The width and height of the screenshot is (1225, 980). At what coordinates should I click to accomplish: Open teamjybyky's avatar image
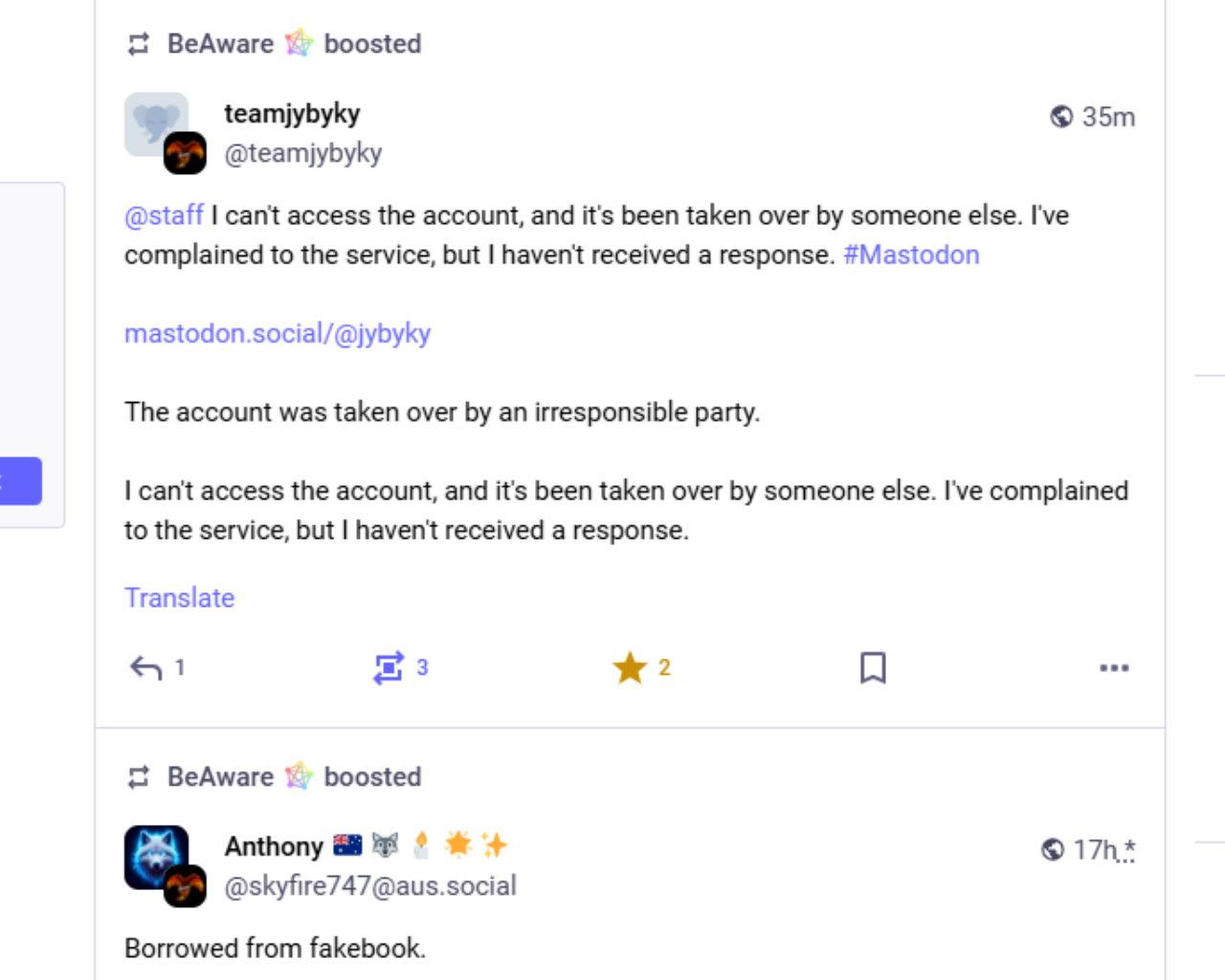pyautogui.click(x=155, y=124)
